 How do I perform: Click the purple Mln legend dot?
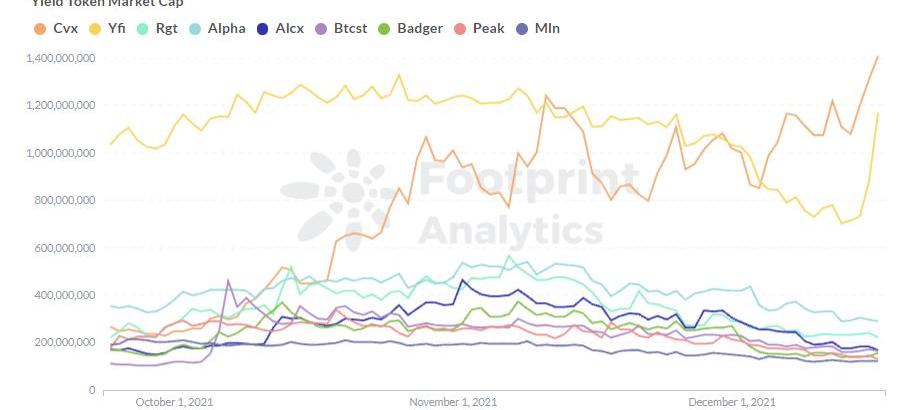tap(539, 28)
